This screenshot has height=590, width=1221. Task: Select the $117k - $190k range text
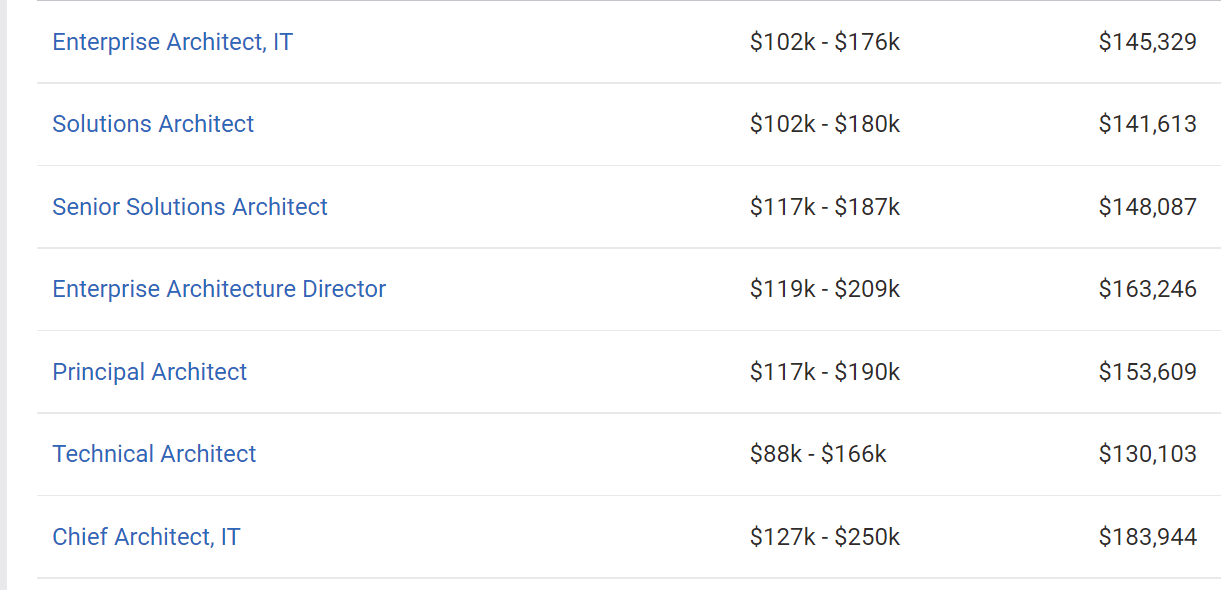(824, 372)
